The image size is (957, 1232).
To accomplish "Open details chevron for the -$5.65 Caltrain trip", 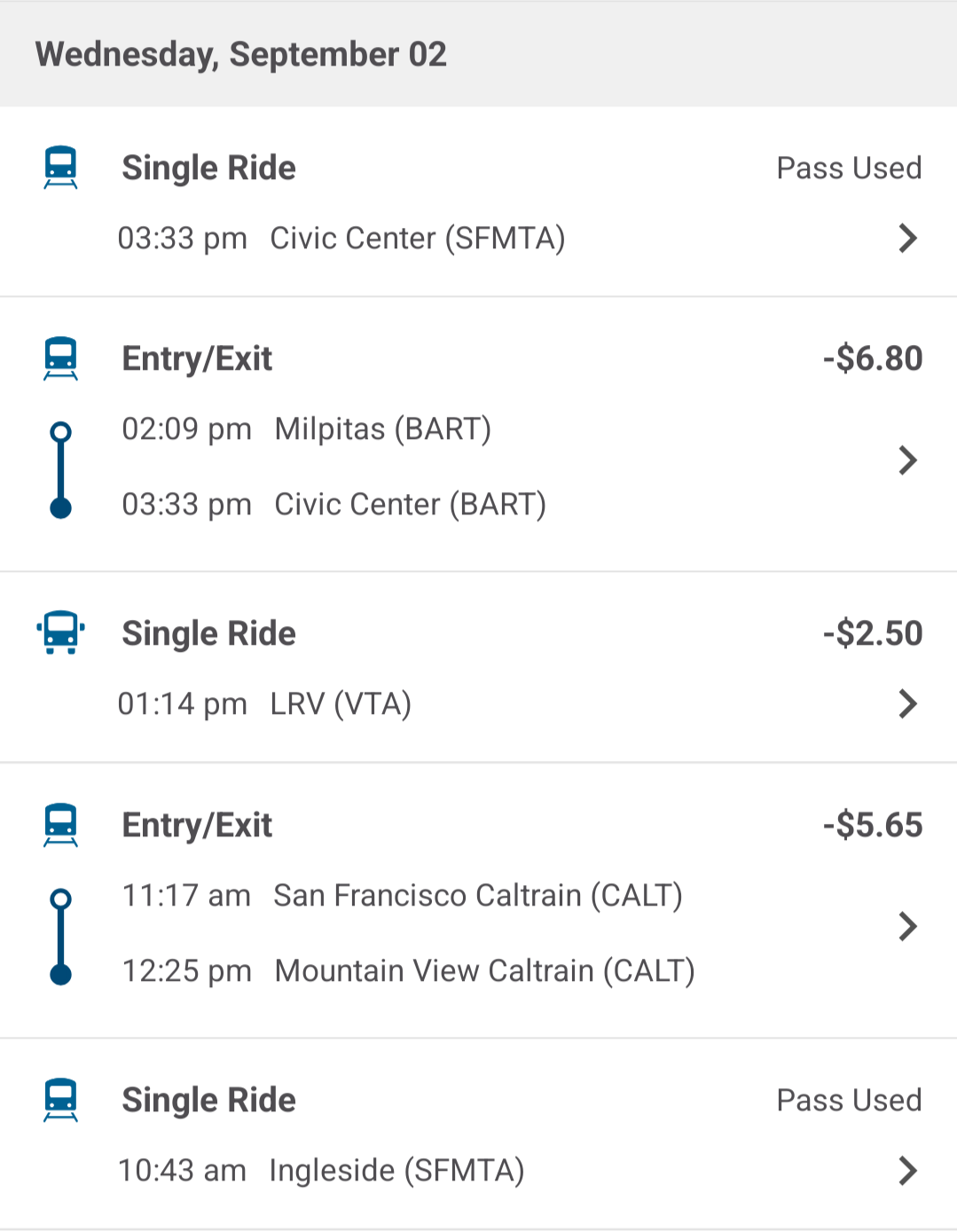I will click(907, 926).
